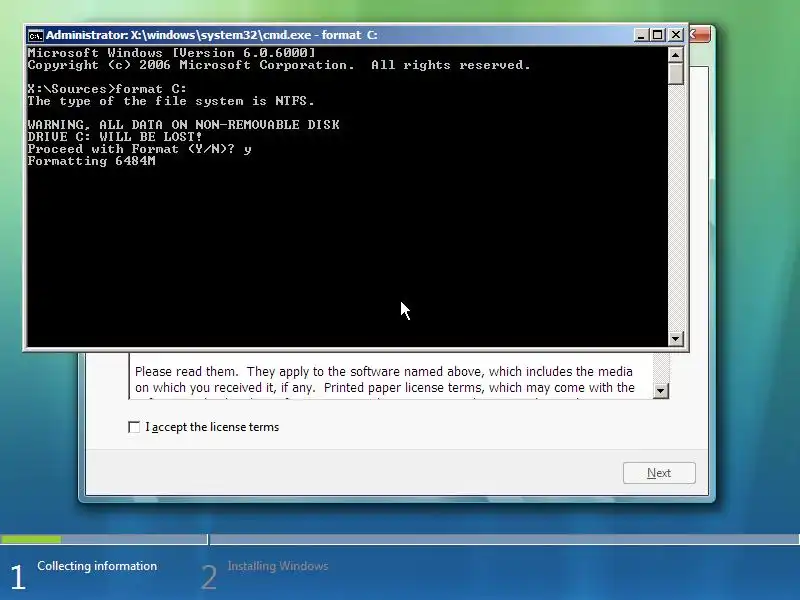The height and width of the screenshot is (600, 800).
Task: Click 'Collecting information' step label
Action: 97,566
